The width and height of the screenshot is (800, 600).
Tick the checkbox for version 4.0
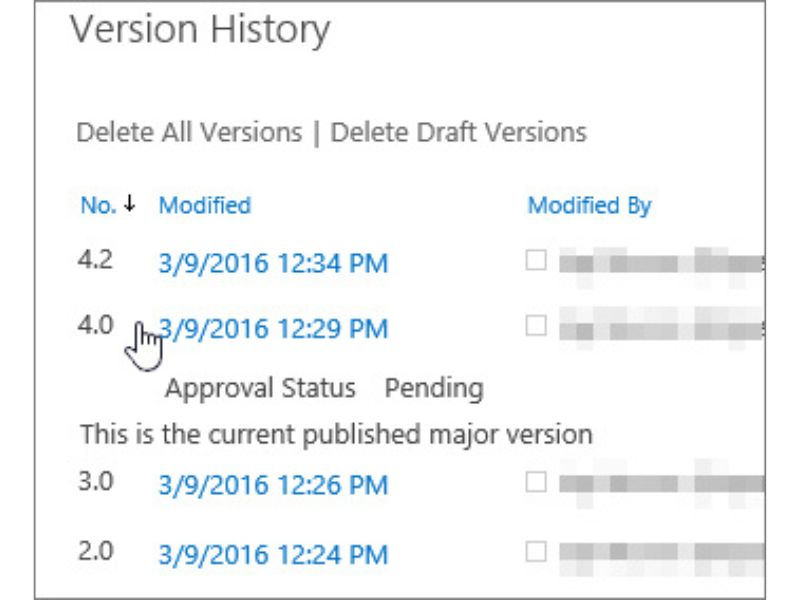(x=537, y=325)
